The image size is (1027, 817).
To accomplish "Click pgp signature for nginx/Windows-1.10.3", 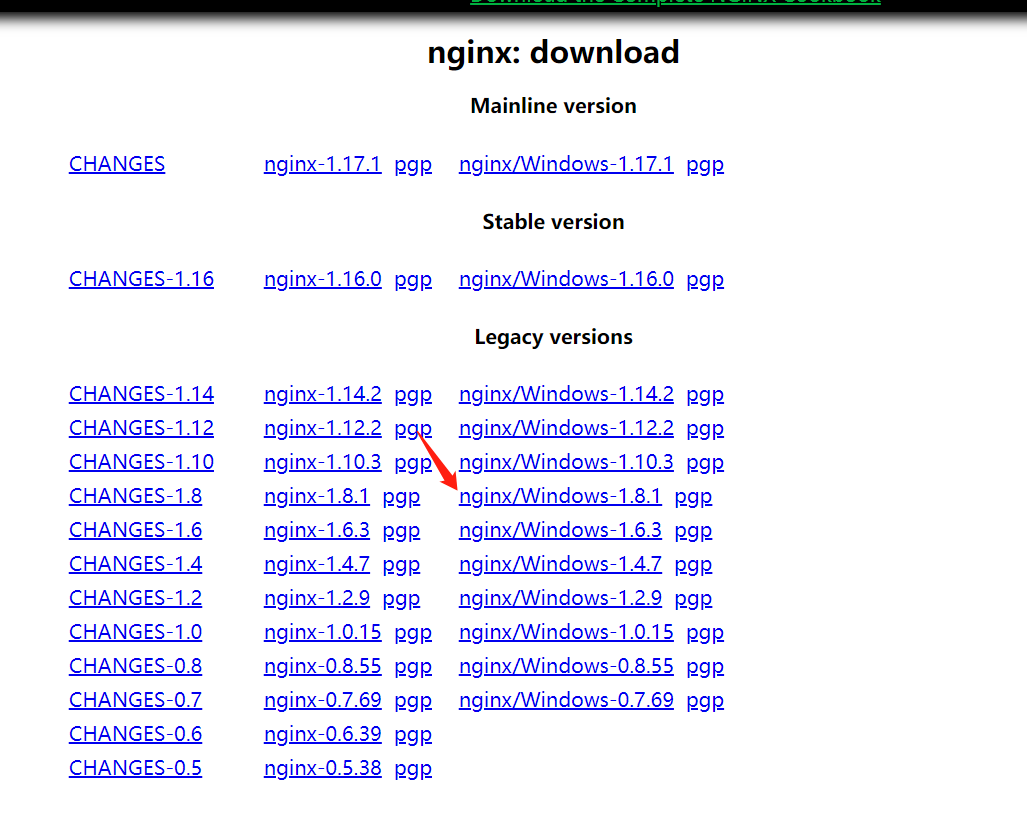I will pyautogui.click(x=705, y=464).
